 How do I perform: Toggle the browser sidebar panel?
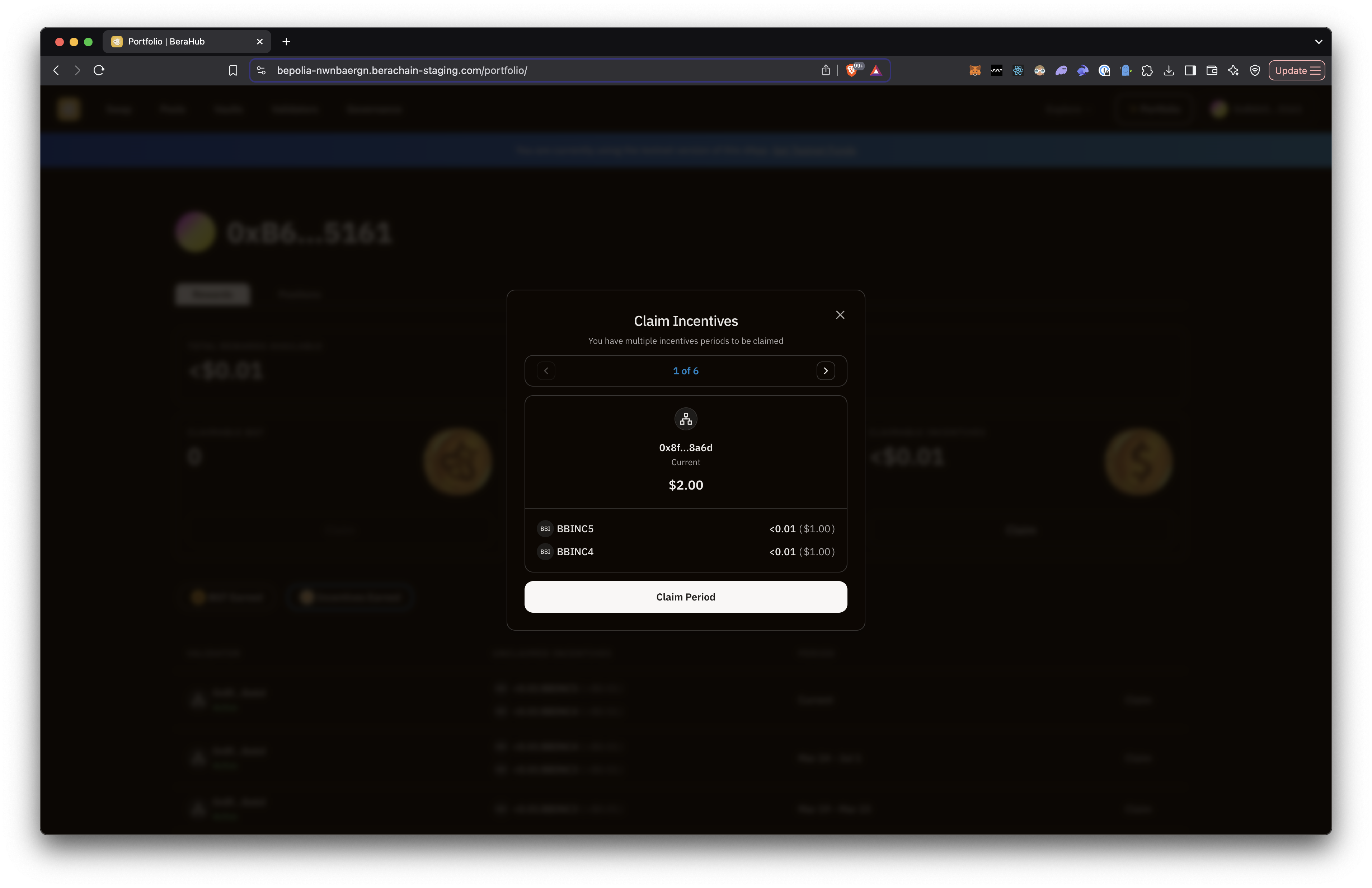pyautogui.click(x=1190, y=70)
